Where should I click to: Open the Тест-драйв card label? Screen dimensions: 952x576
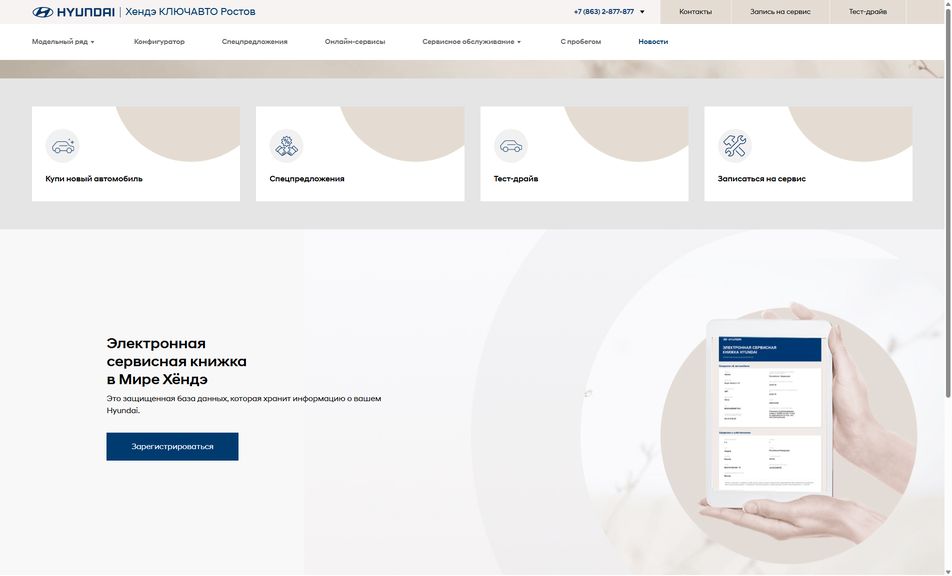pos(515,179)
